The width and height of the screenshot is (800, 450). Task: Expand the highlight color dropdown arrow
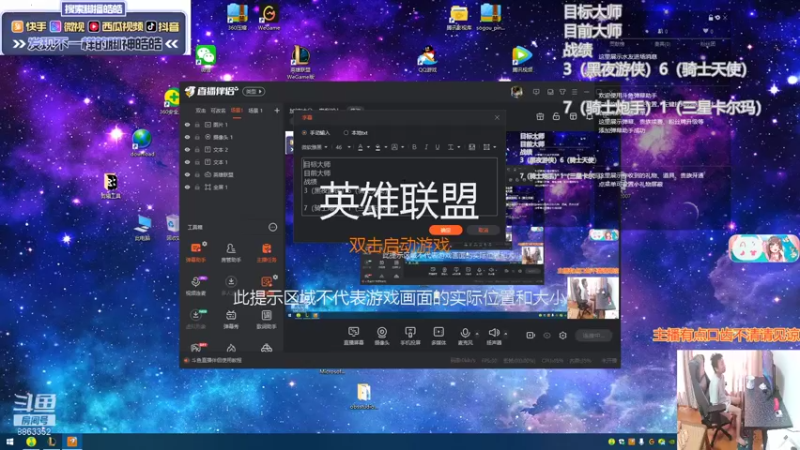coord(385,147)
